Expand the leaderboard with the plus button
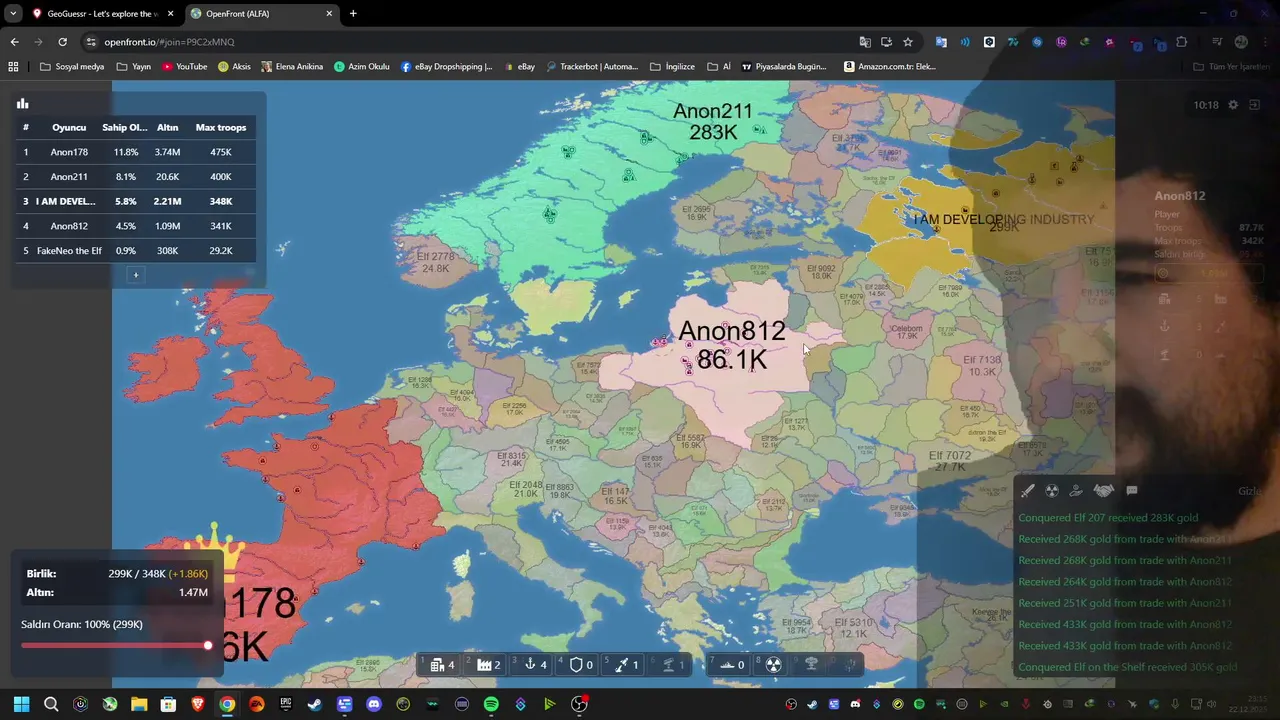The height and width of the screenshot is (720, 1280). [x=136, y=275]
